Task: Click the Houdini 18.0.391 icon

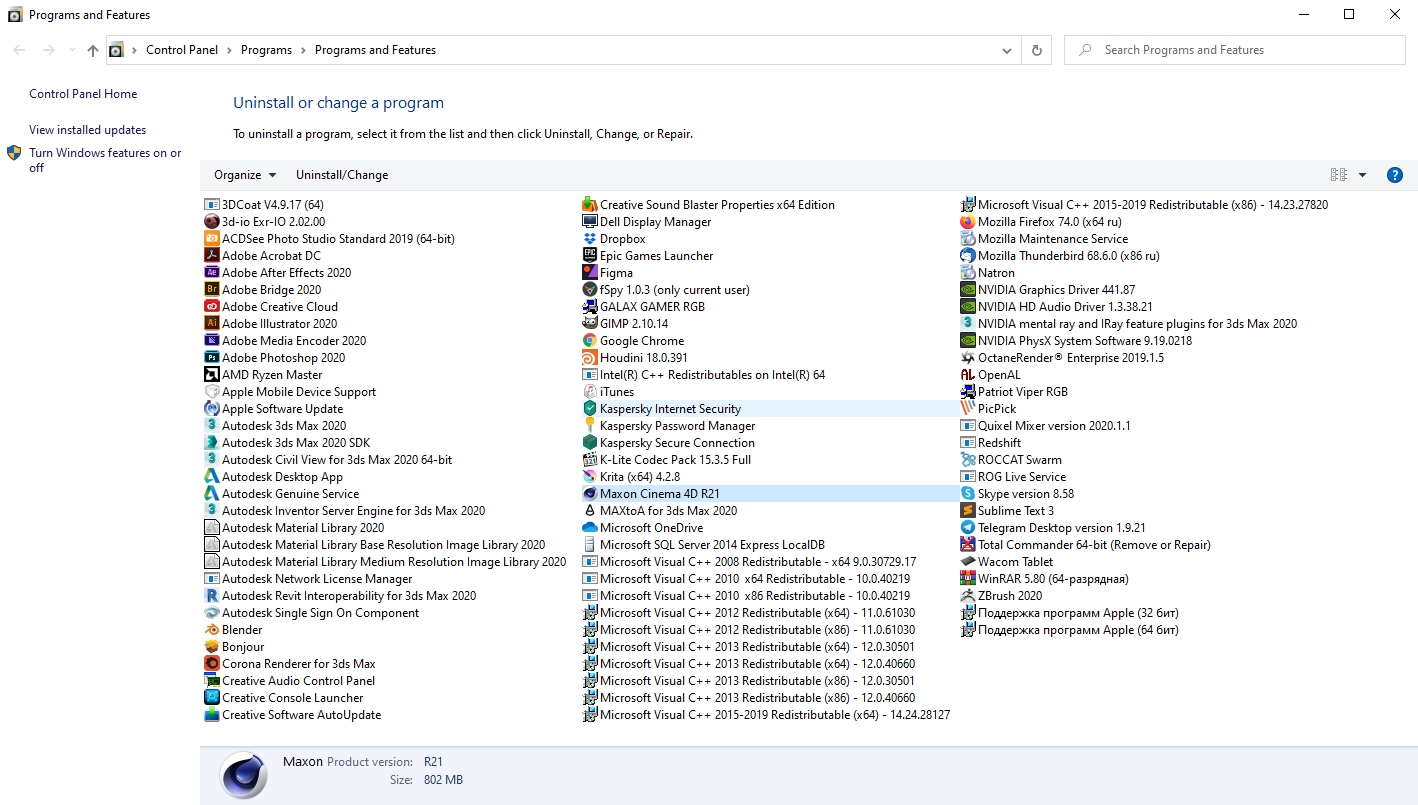Action: pyautogui.click(x=589, y=358)
